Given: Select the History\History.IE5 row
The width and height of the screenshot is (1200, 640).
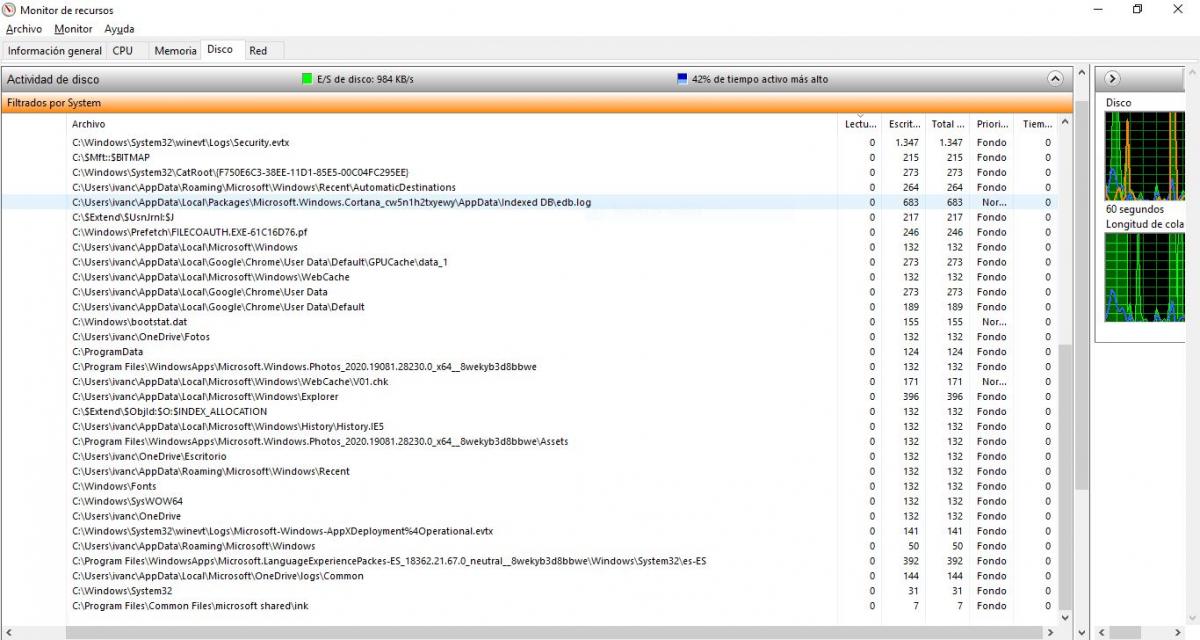Looking at the screenshot, I should point(528,426).
